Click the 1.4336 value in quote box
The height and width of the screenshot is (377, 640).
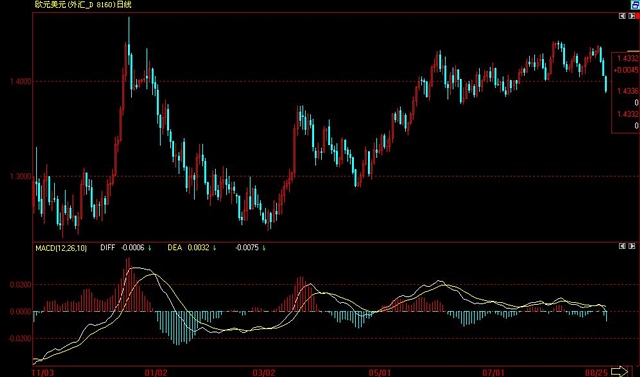click(628, 91)
